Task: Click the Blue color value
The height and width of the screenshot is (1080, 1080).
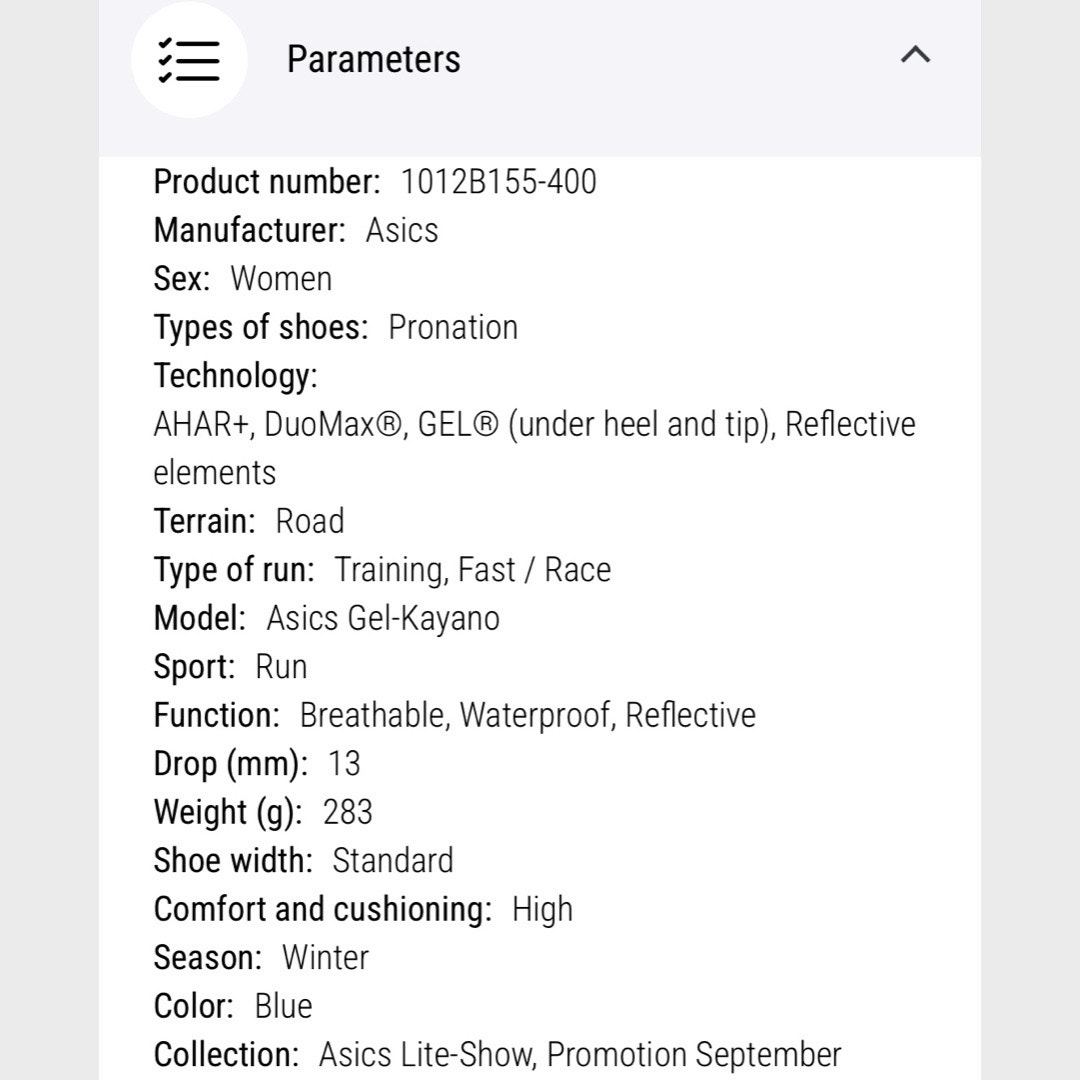Action: [x=283, y=1006]
